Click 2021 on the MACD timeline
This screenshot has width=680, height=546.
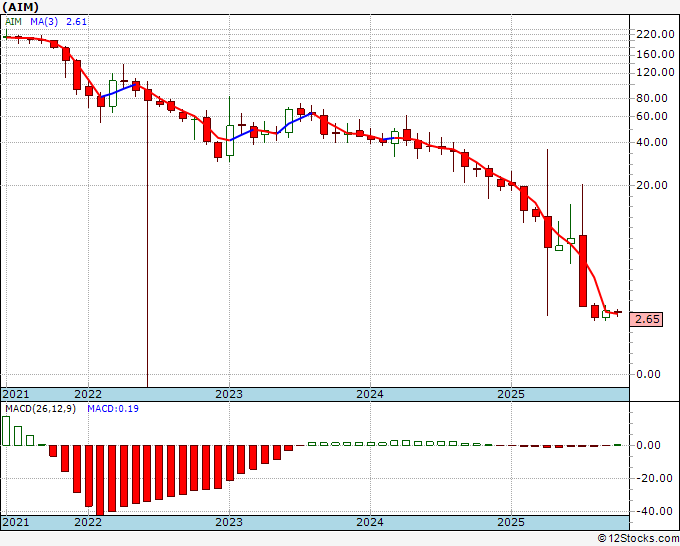[x=16, y=522]
